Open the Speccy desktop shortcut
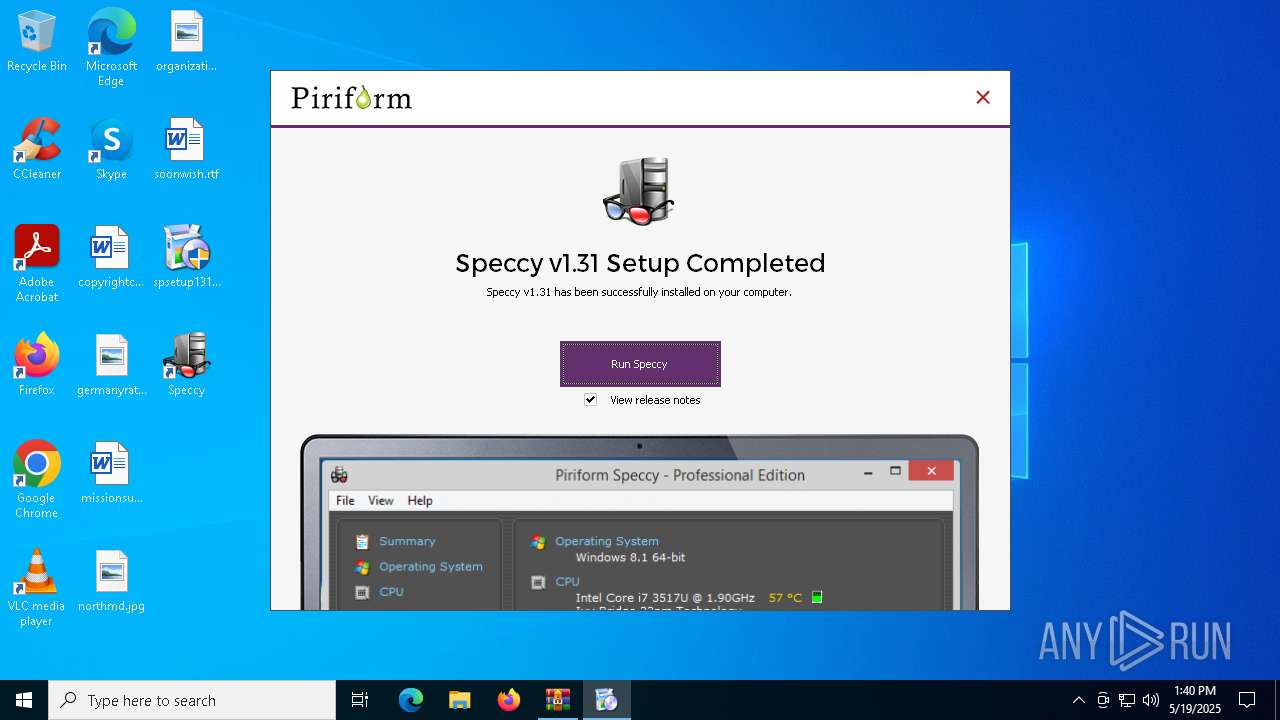Image resolution: width=1280 pixels, height=720 pixels. click(x=186, y=366)
